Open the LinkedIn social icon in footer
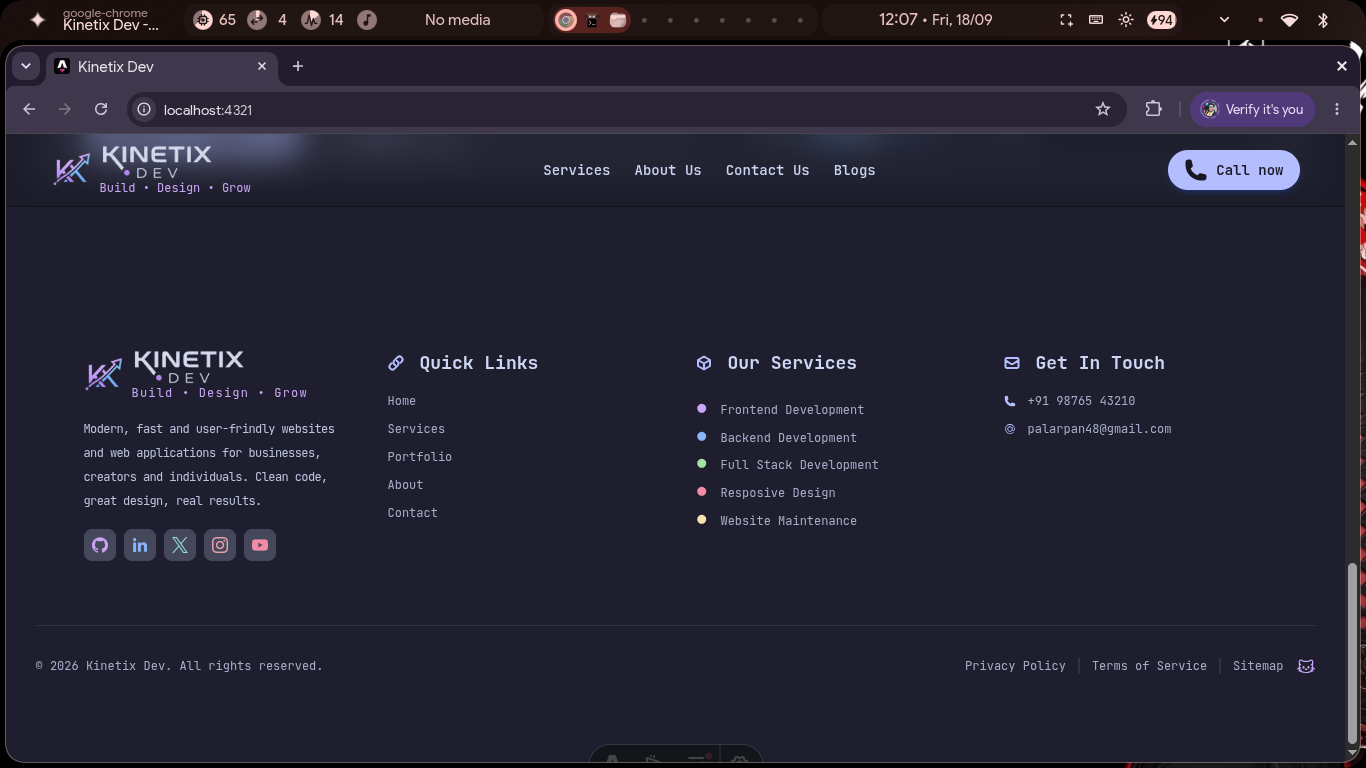The height and width of the screenshot is (768, 1366). (140, 545)
